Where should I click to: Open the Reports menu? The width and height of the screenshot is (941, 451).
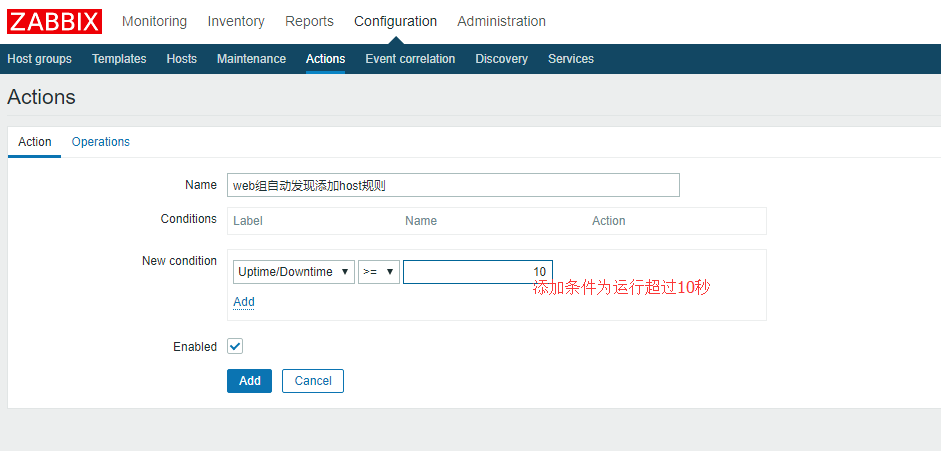point(309,21)
